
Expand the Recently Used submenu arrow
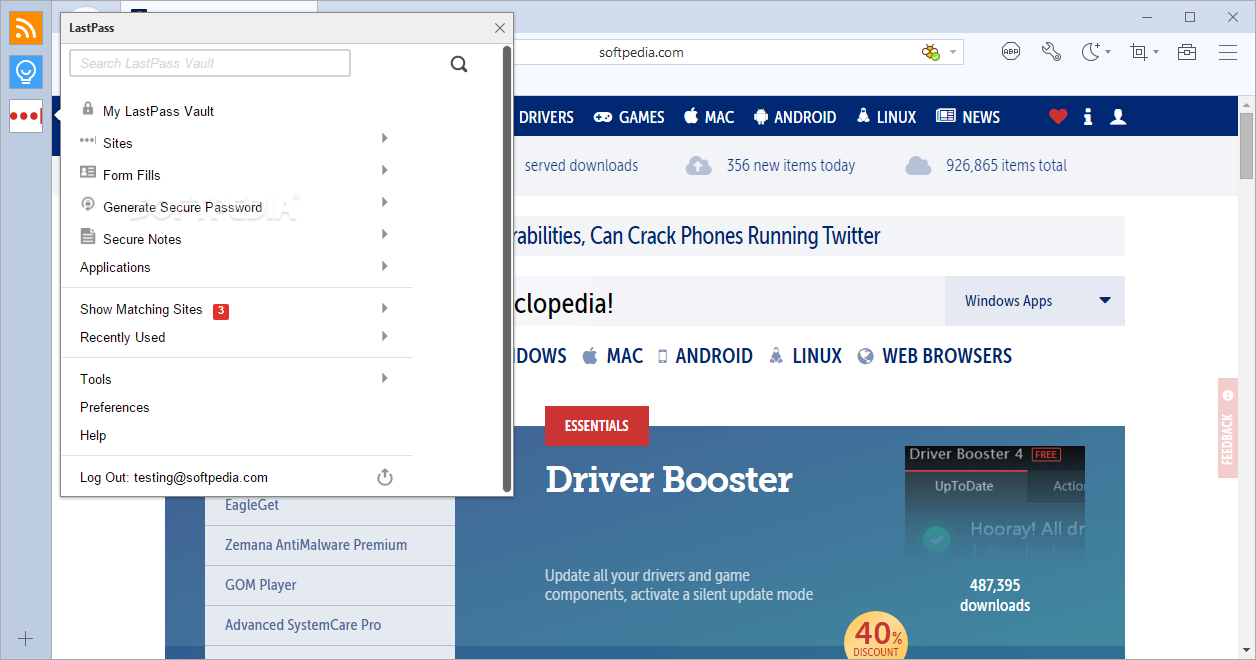(x=385, y=336)
